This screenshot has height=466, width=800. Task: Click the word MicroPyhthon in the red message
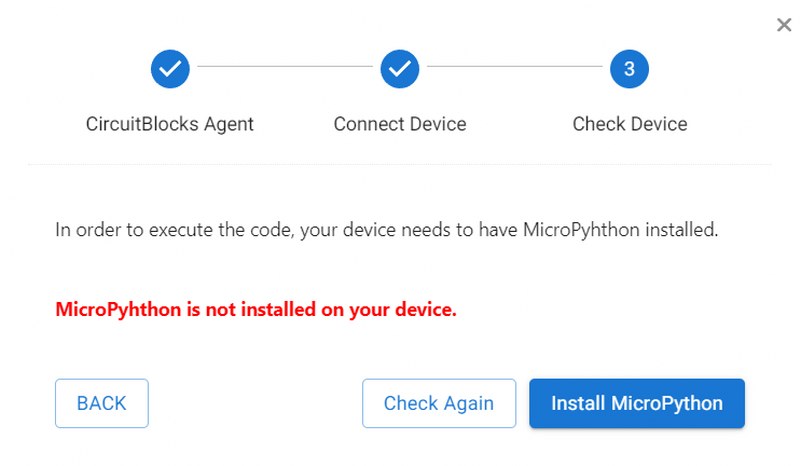tap(118, 310)
